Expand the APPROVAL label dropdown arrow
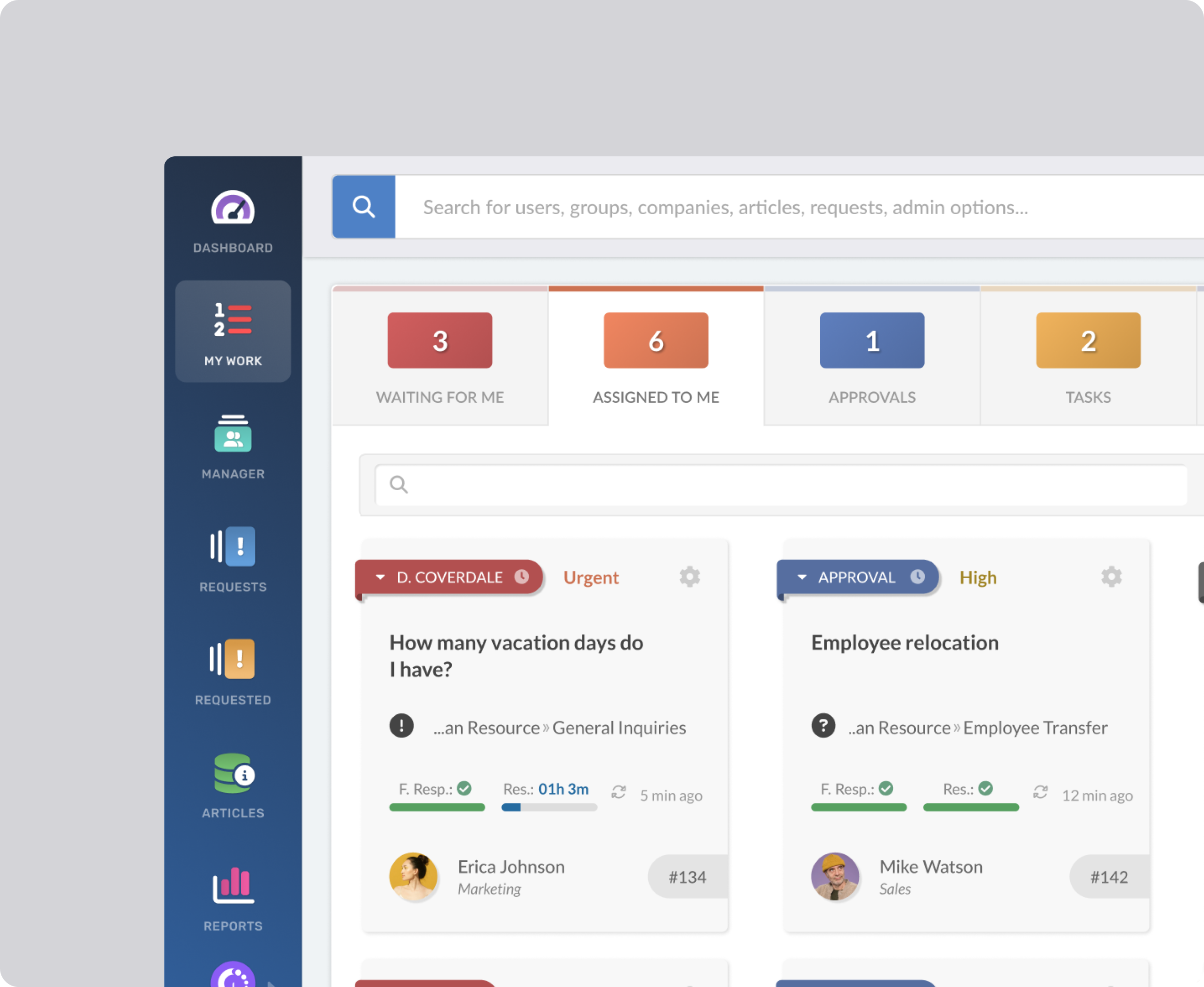1204x987 pixels. [801, 577]
